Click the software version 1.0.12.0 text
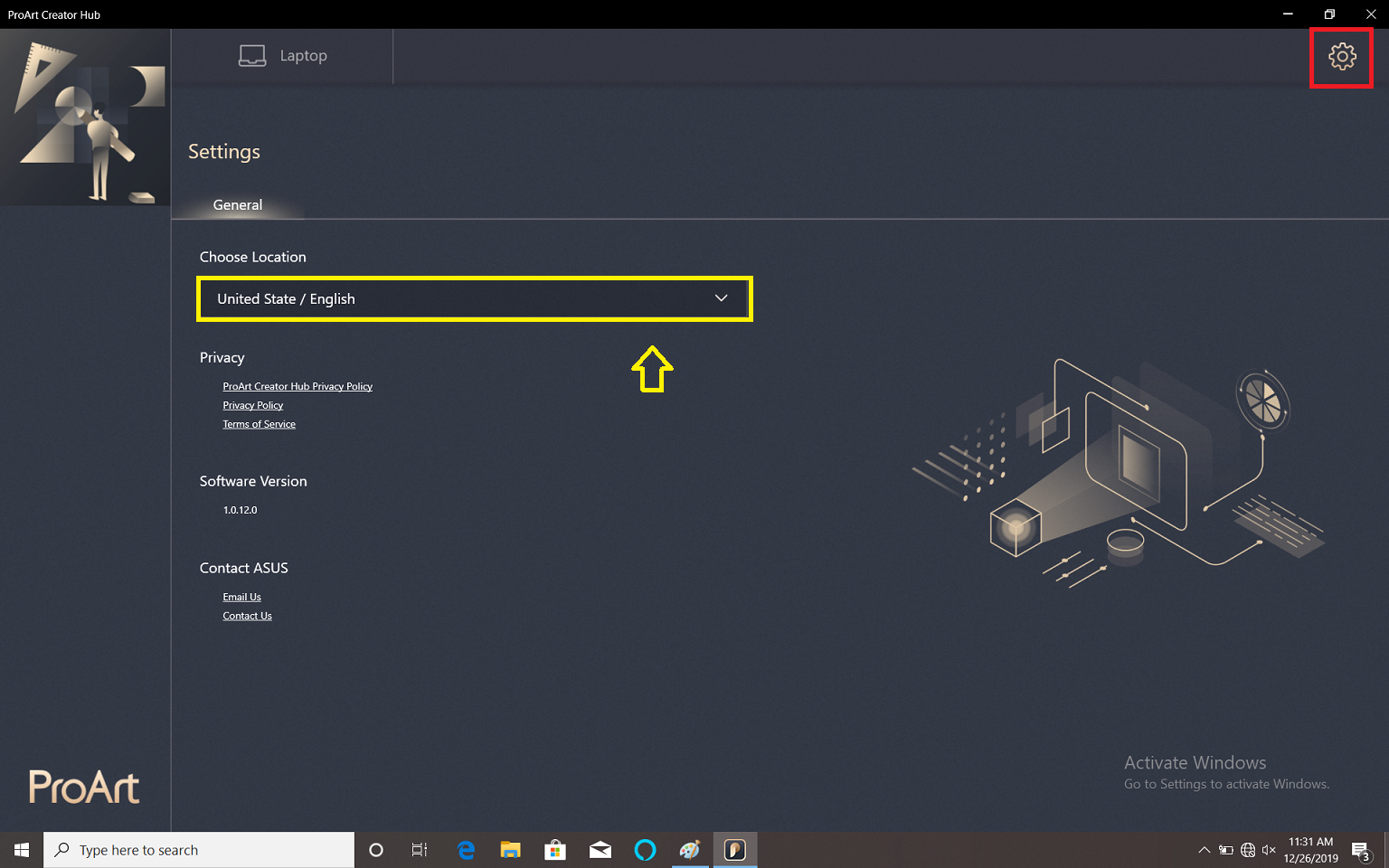This screenshot has height=868, width=1389. tap(241, 510)
